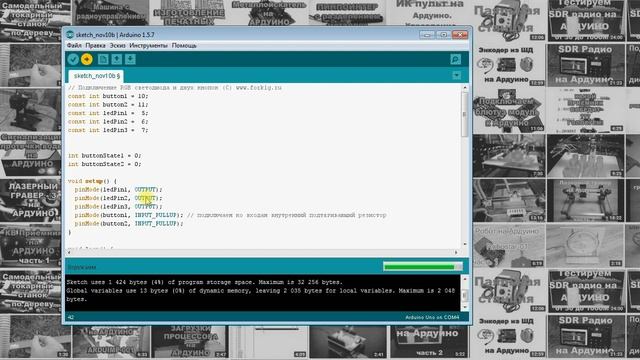Click the first comment line with www.forkig.ru
The width and height of the screenshot is (640, 360).
pyautogui.click(x=175, y=88)
